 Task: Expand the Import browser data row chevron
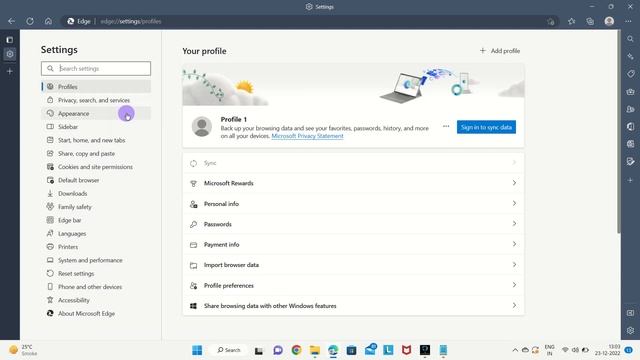(514, 264)
